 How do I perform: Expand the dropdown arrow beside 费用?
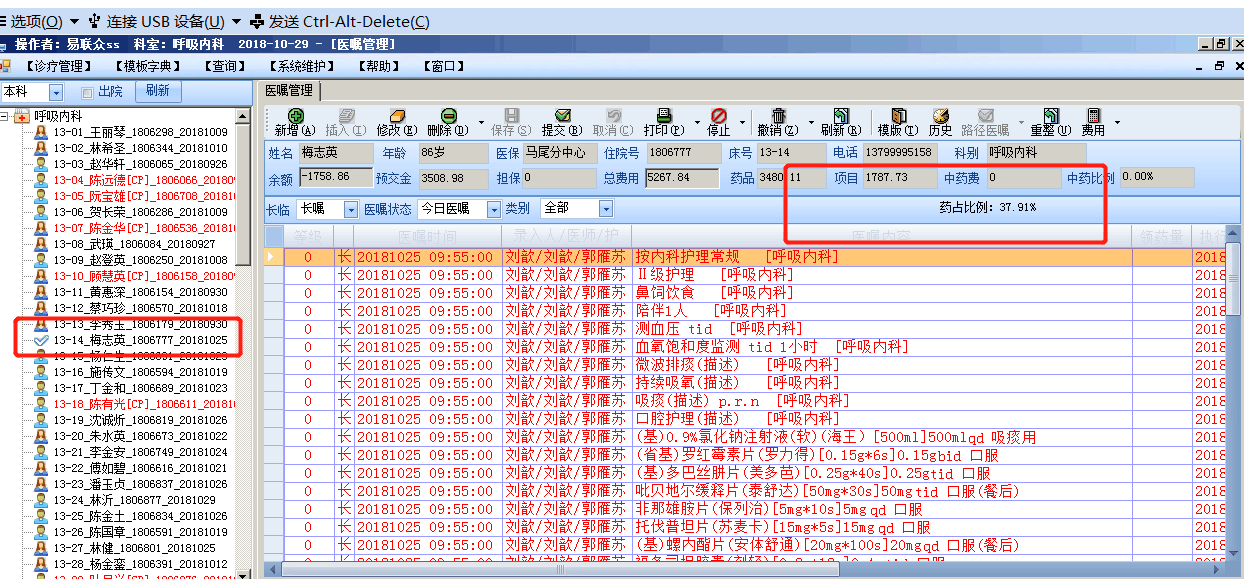coord(1117,123)
